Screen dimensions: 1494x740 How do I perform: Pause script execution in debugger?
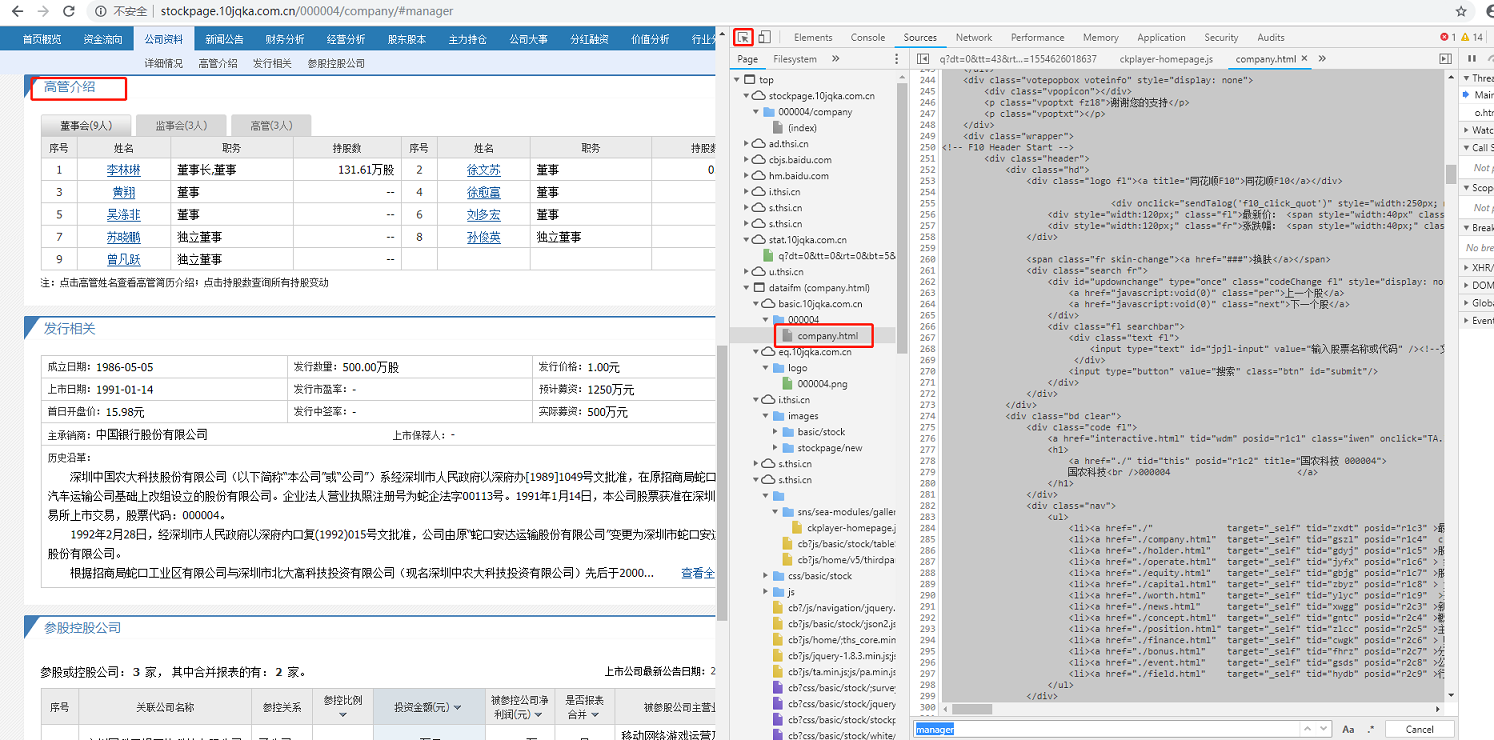(1471, 59)
